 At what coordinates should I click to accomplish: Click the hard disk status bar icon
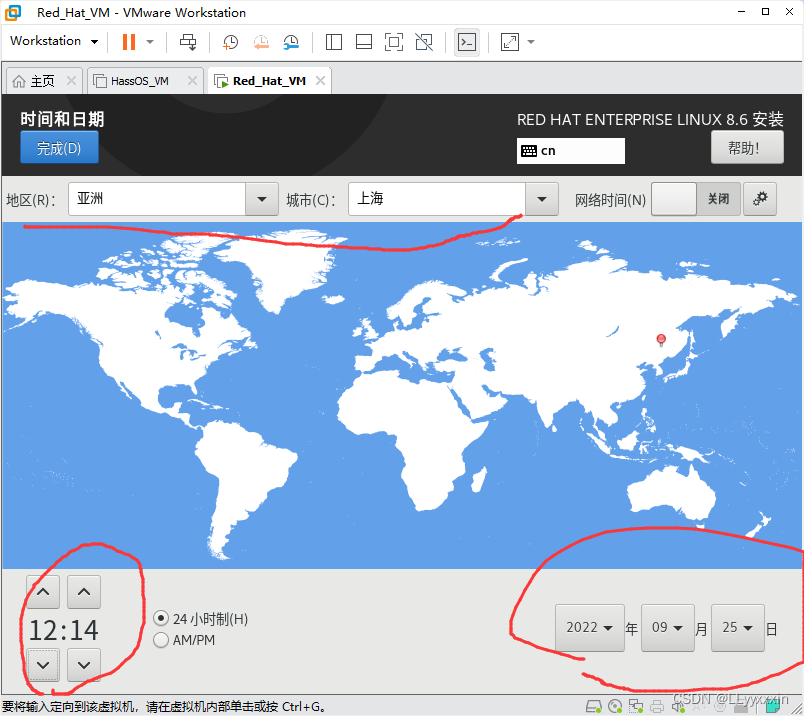coord(594,706)
